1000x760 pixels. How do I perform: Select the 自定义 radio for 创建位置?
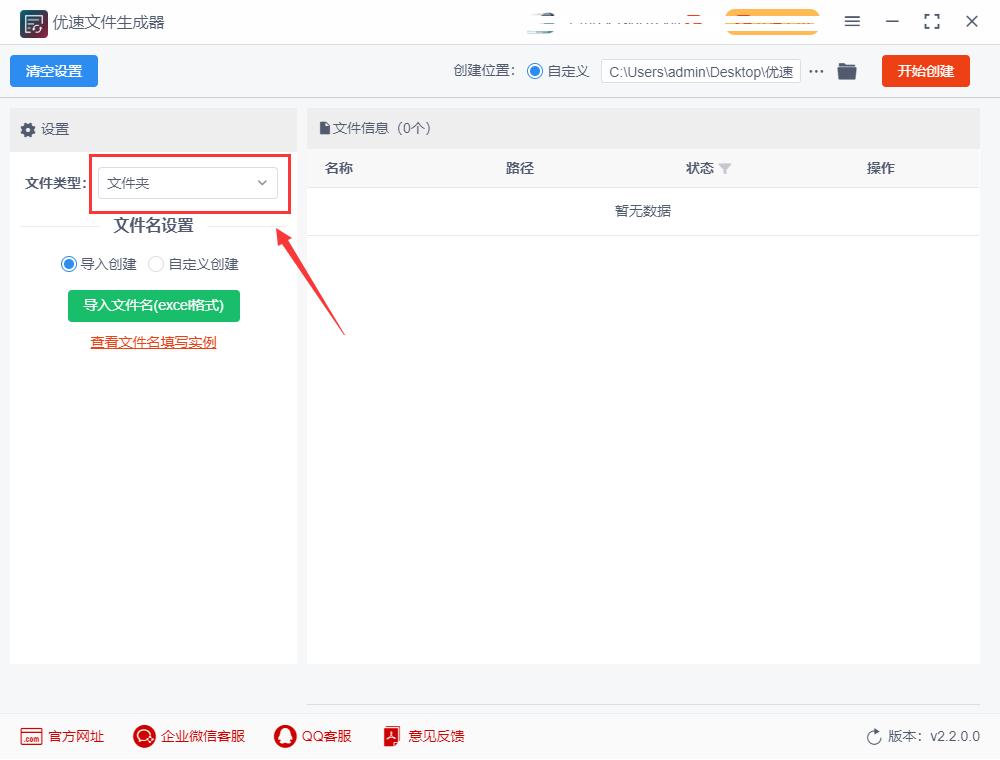pos(537,71)
